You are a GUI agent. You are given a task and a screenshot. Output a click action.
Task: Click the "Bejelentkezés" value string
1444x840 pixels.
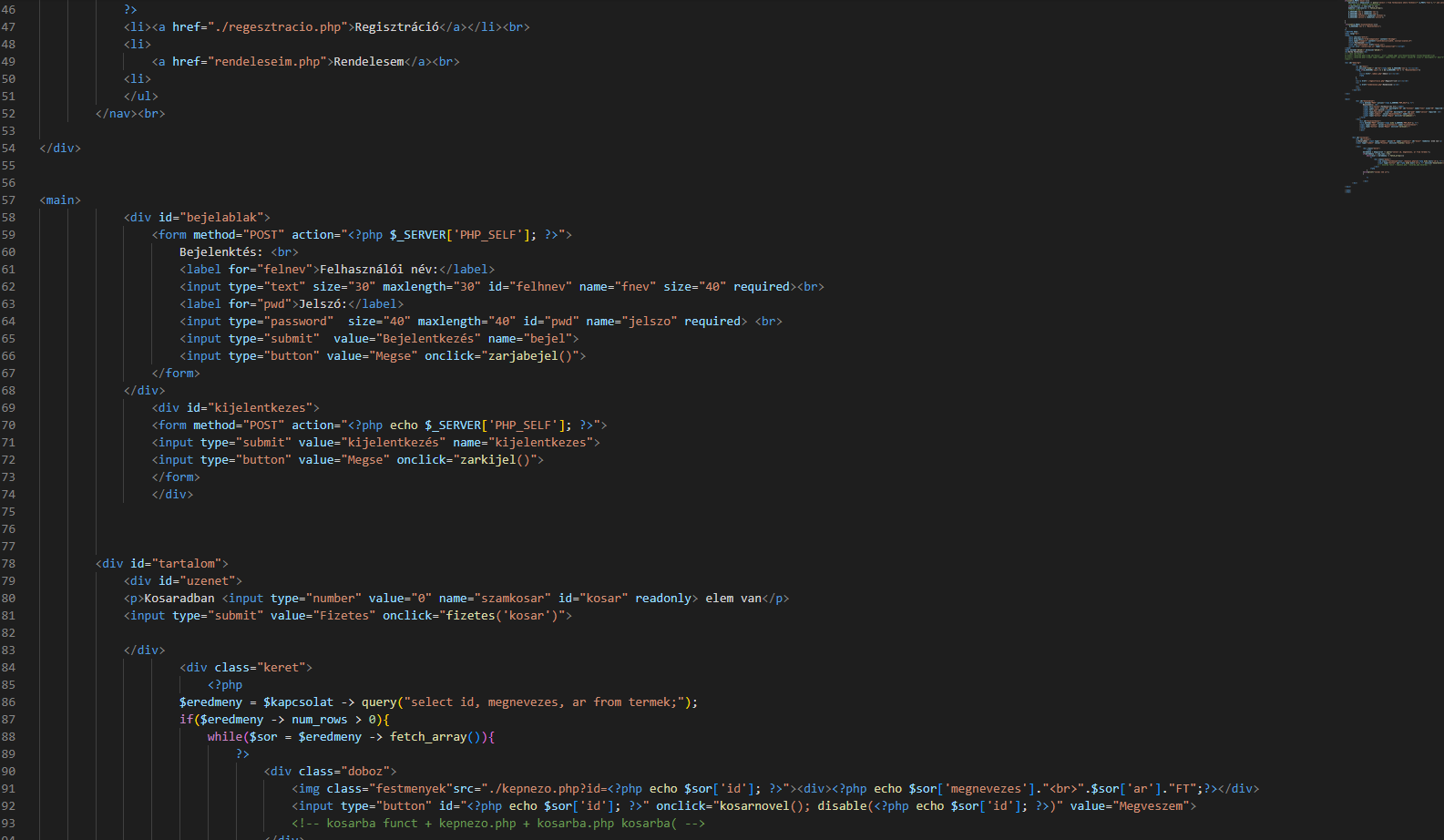coord(428,339)
